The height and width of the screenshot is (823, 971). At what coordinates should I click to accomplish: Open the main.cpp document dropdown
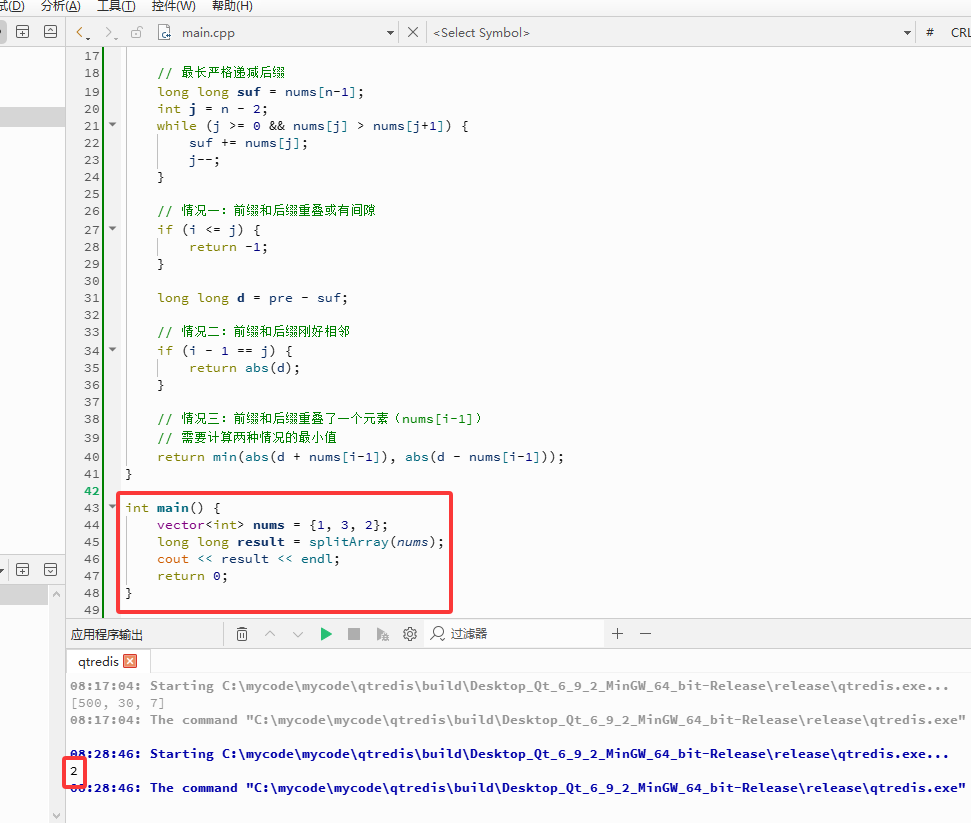tap(390, 33)
